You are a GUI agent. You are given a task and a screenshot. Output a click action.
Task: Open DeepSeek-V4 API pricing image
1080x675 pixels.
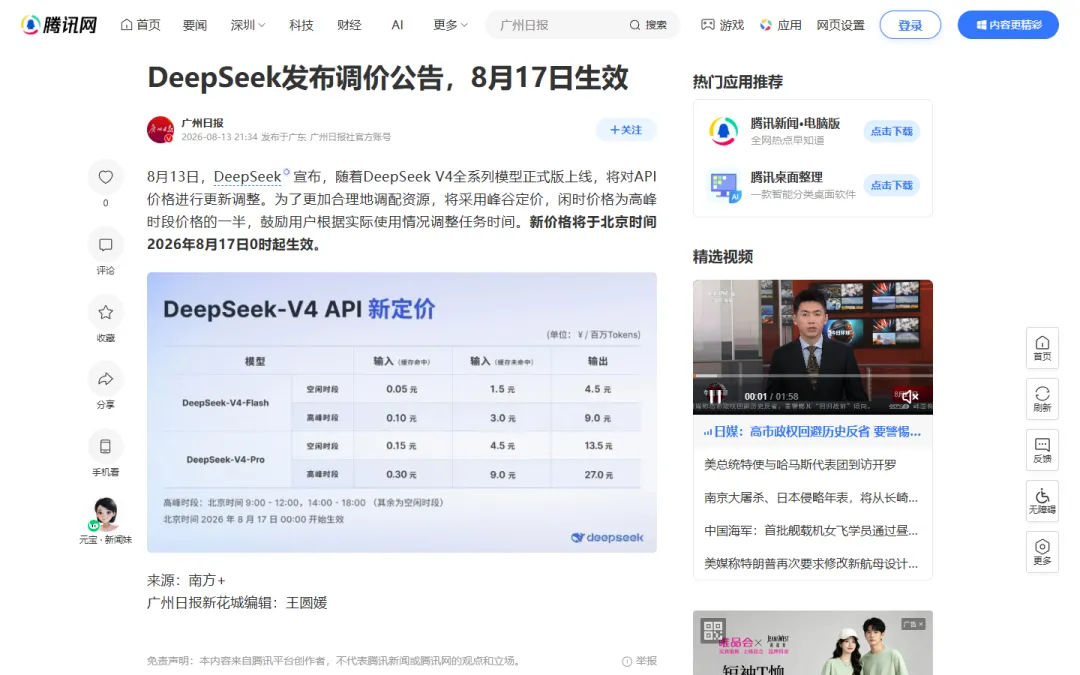(402, 412)
